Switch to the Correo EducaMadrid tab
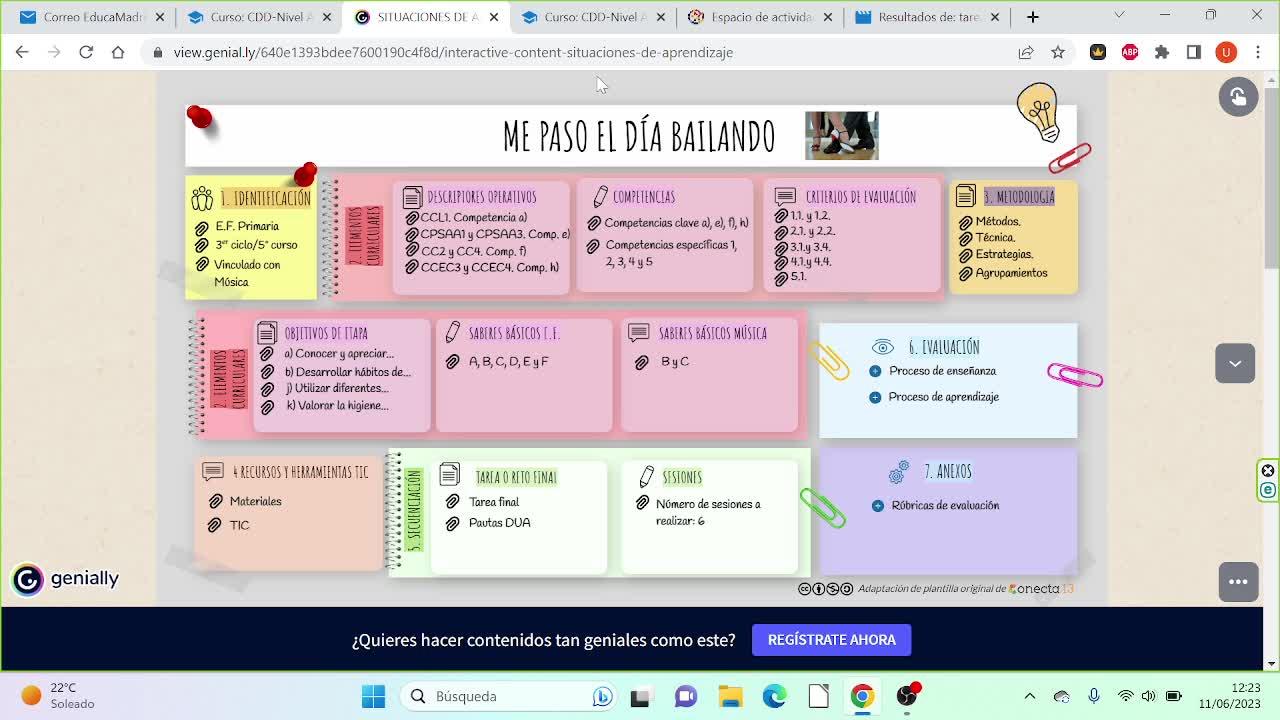 91,17
